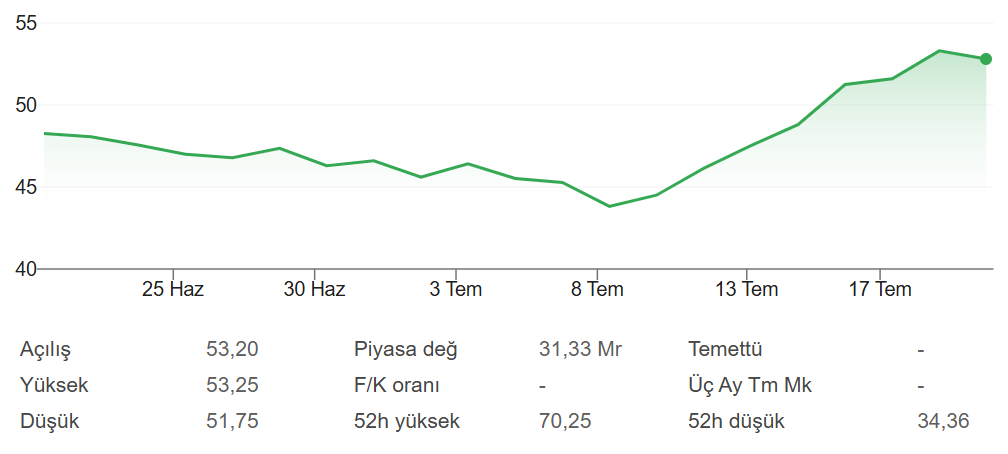Click the F/K oranı label
The width and height of the screenshot is (1008, 454).
[x=397, y=385]
